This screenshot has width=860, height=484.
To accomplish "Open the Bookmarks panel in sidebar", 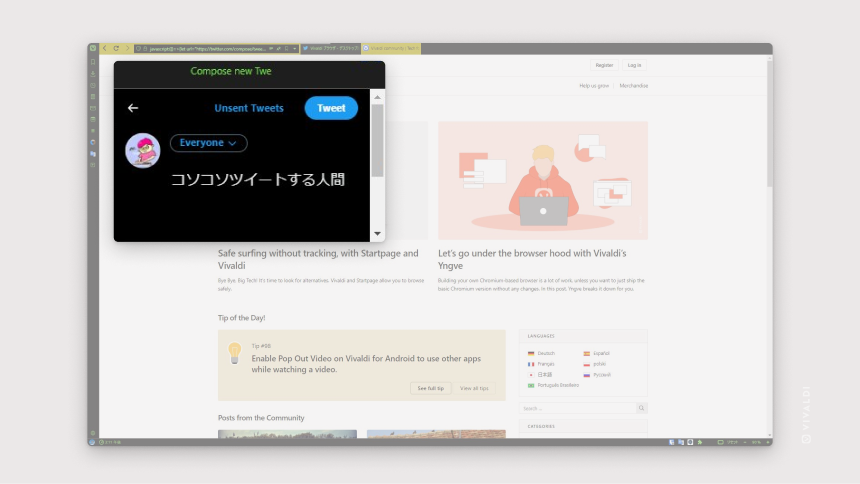I will coord(93,62).
